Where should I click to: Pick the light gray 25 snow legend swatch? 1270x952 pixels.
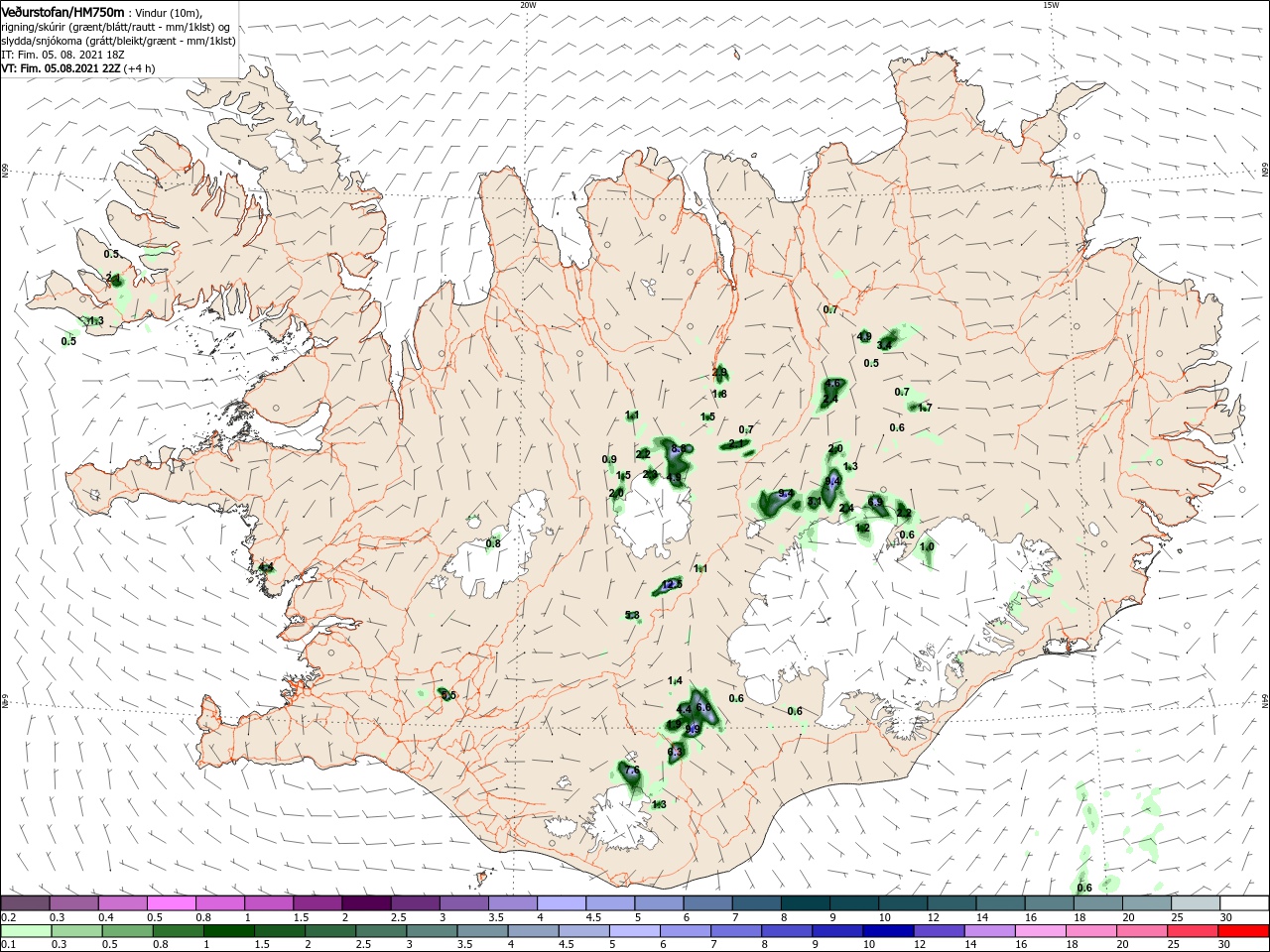tap(1195, 902)
